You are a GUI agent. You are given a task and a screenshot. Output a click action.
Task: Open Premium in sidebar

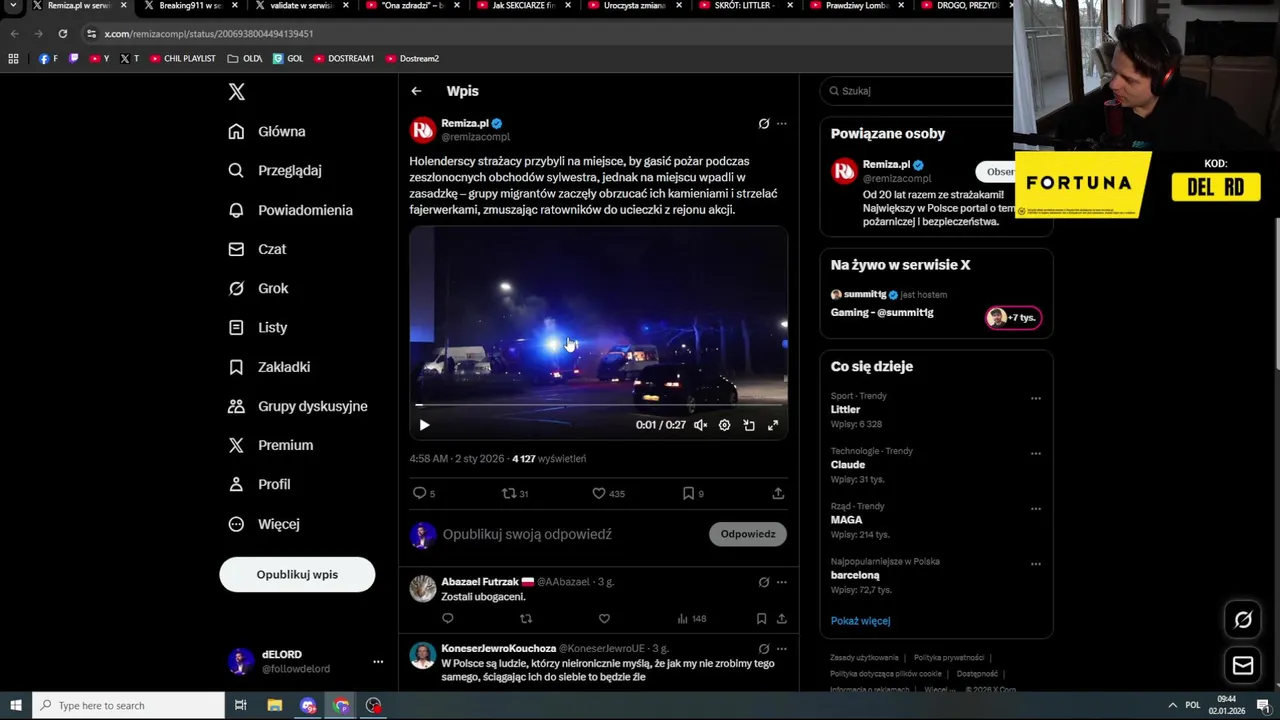click(270, 445)
